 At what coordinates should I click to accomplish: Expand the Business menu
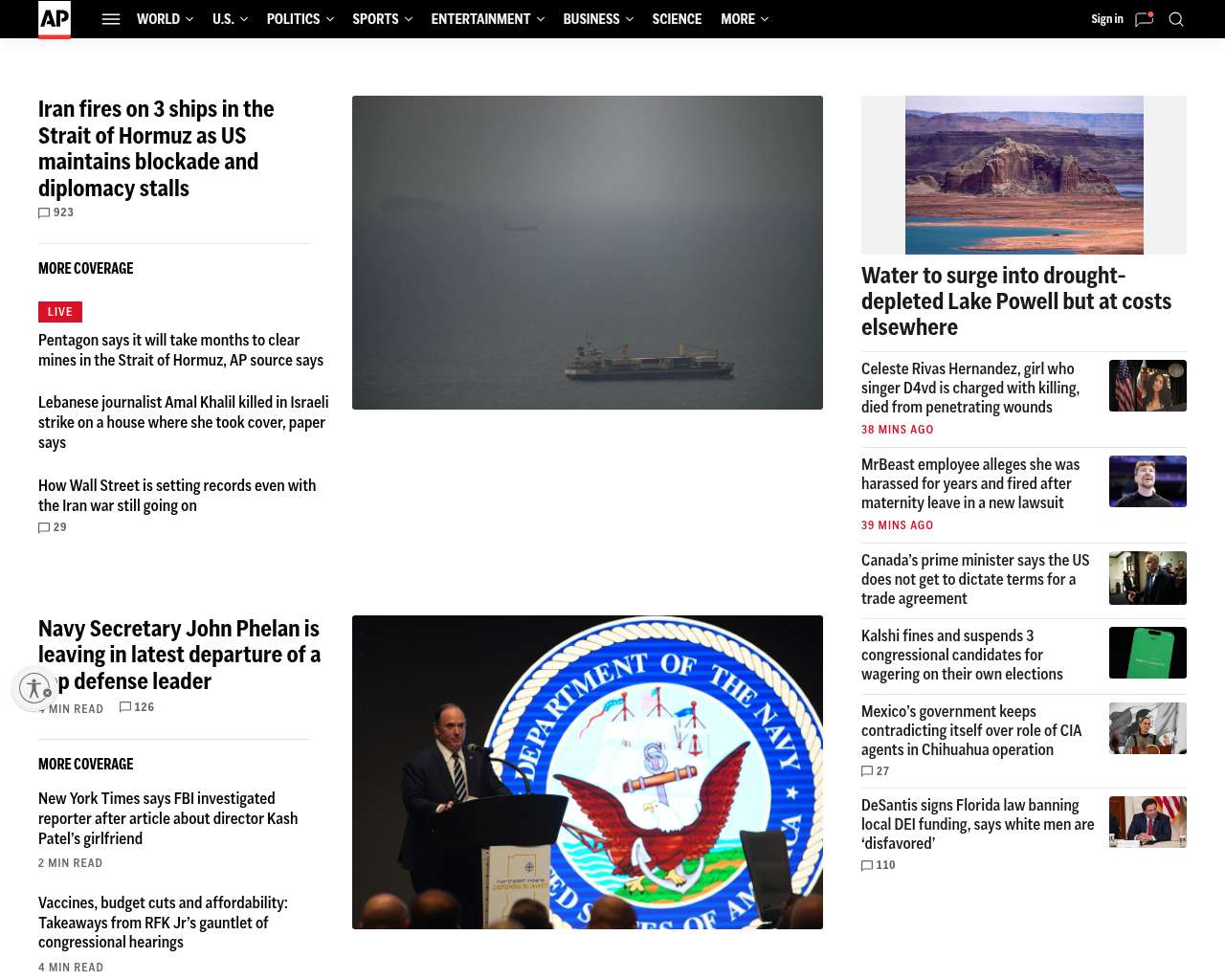pos(598,19)
